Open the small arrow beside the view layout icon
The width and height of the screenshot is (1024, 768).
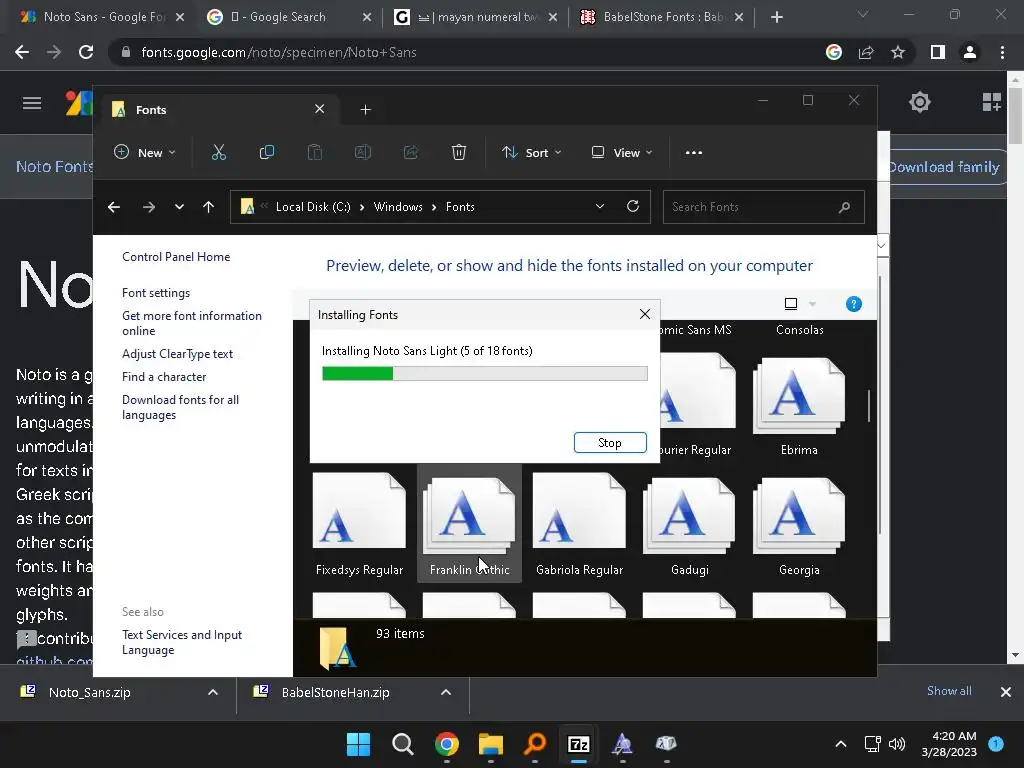(812, 304)
